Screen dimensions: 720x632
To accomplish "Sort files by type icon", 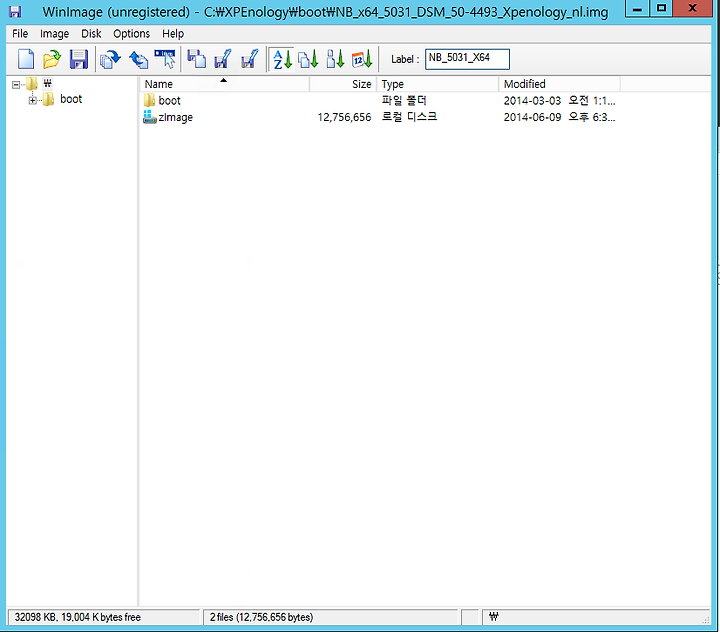I will 308,59.
